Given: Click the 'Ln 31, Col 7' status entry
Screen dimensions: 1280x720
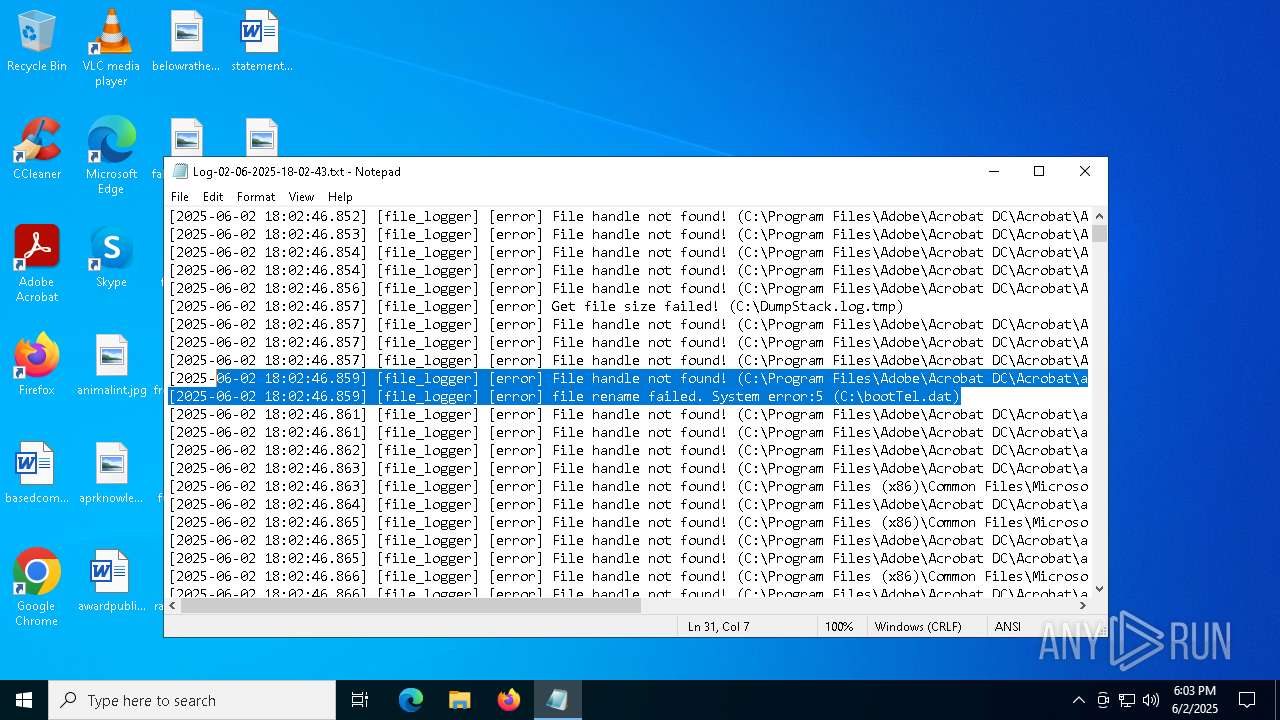Looking at the screenshot, I should 718,626.
